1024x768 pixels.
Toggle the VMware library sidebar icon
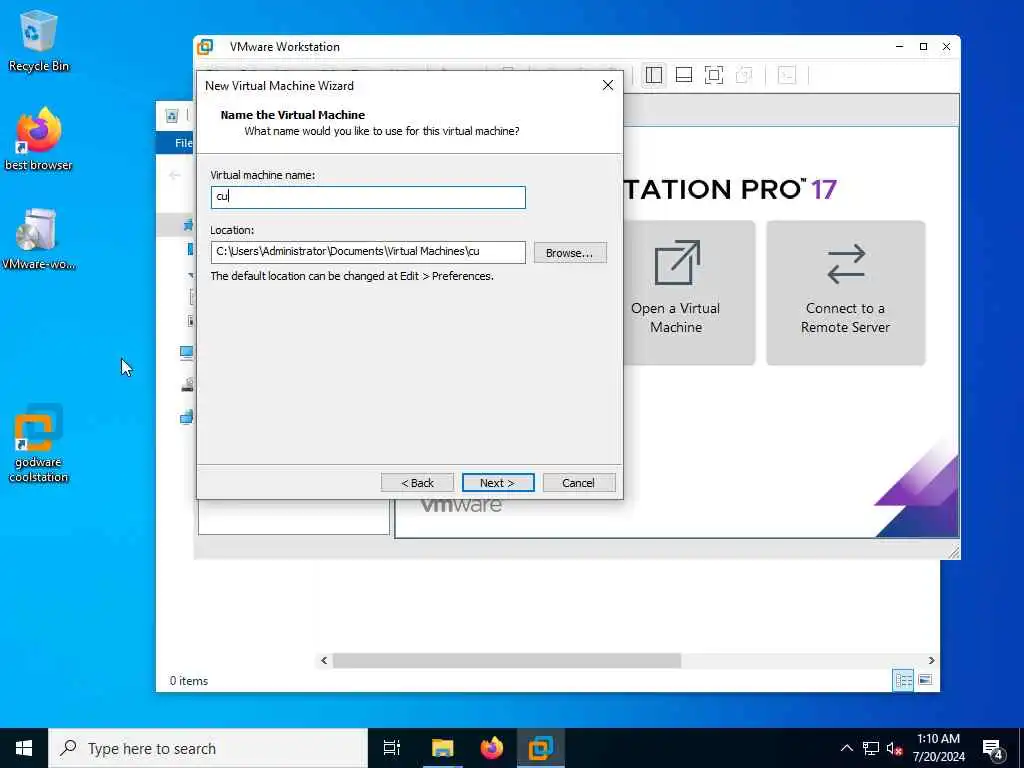point(654,75)
